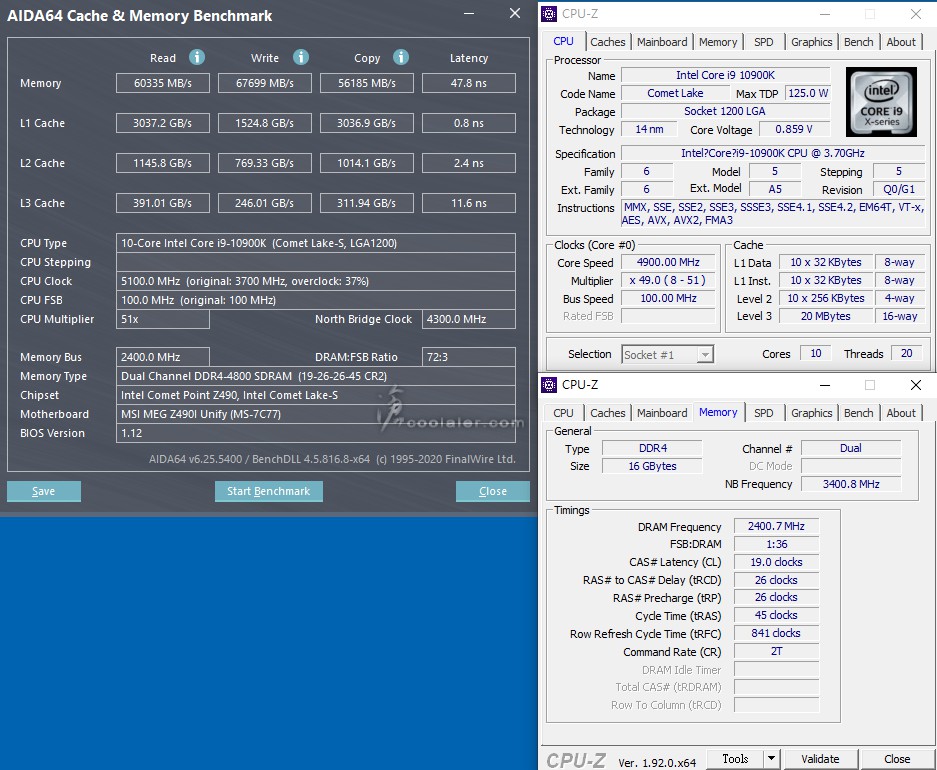The image size is (937, 770).
Task: Click the CPU-Z app icon in top window title bar
Action: pos(549,14)
